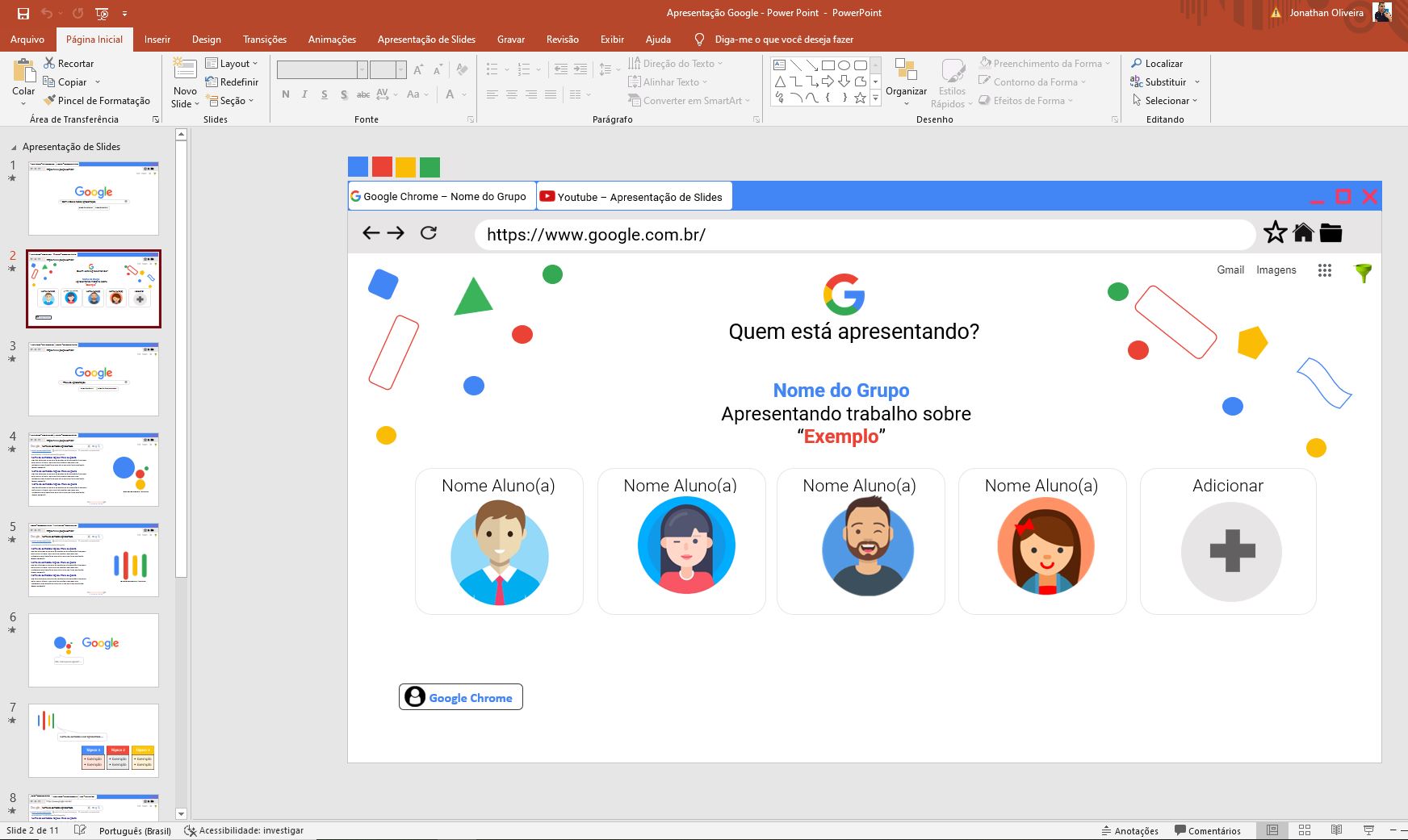Viewport: 1408px width, 840px height.
Task: Click the Colar paste icon
Action: point(23,73)
